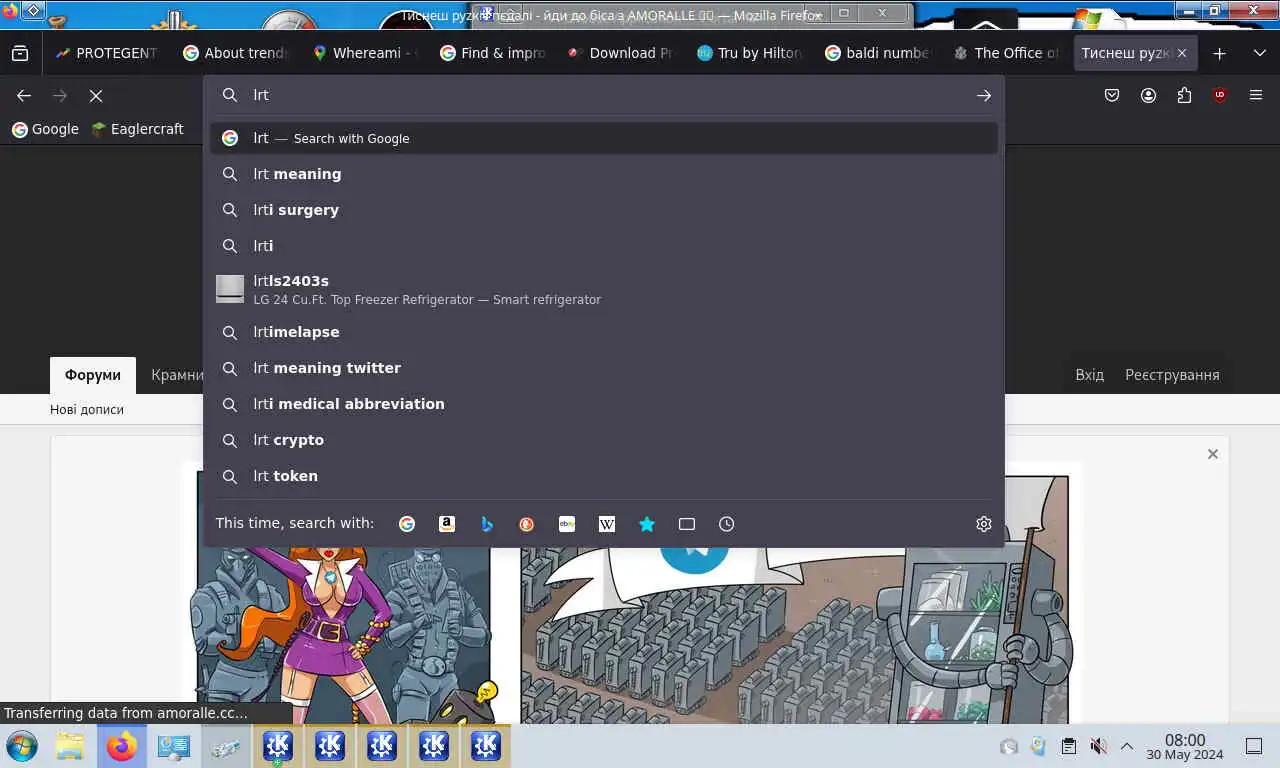Viewport: 1280px width, 768px height.
Task: Close the current Тиснеш tab
Action: 1182,53
